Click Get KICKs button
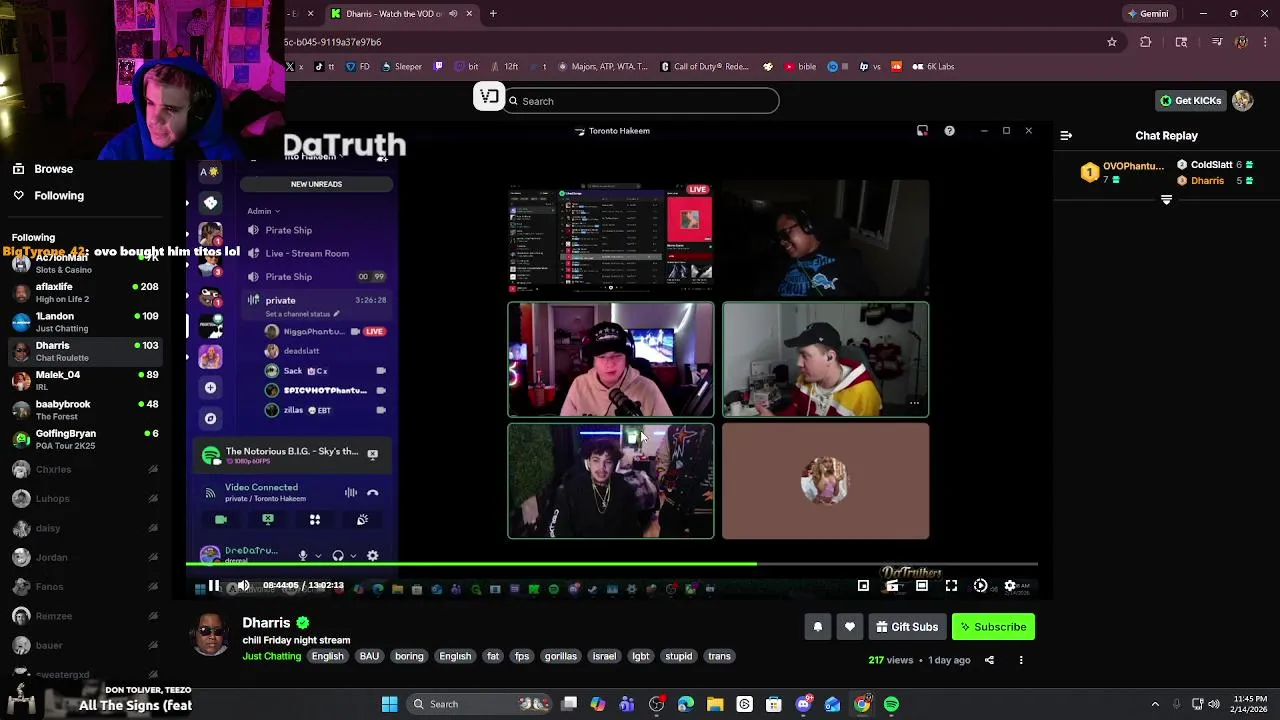The height and width of the screenshot is (720, 1280). coord(1190,101)
